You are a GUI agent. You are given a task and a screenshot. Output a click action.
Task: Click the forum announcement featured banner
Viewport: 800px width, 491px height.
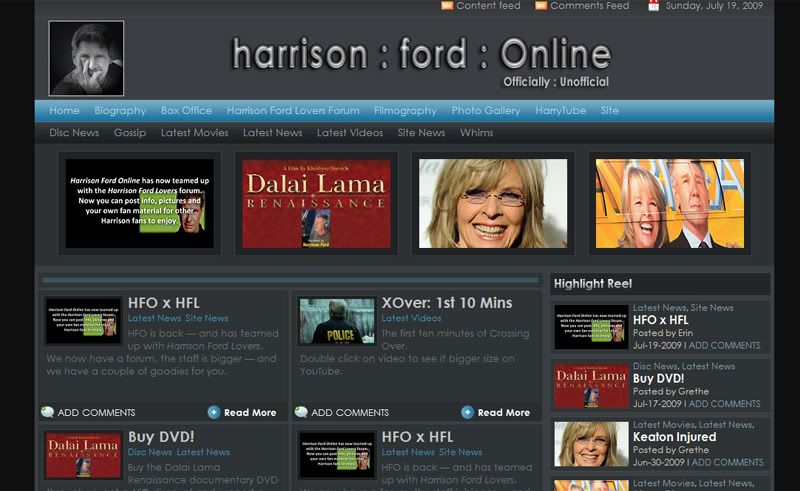pyautogui.click(x=139, y=203)
